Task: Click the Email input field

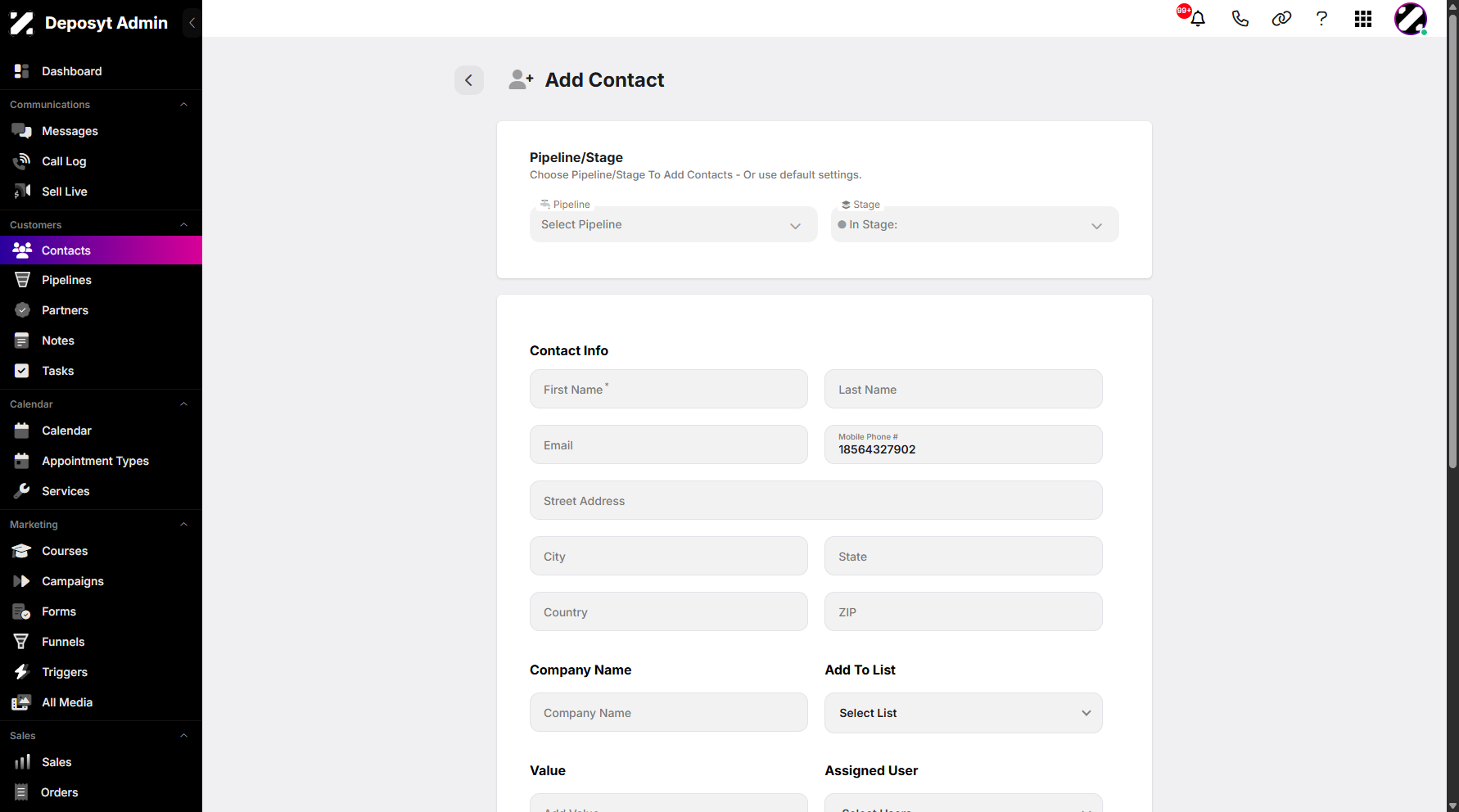Action: pos(668,444)
